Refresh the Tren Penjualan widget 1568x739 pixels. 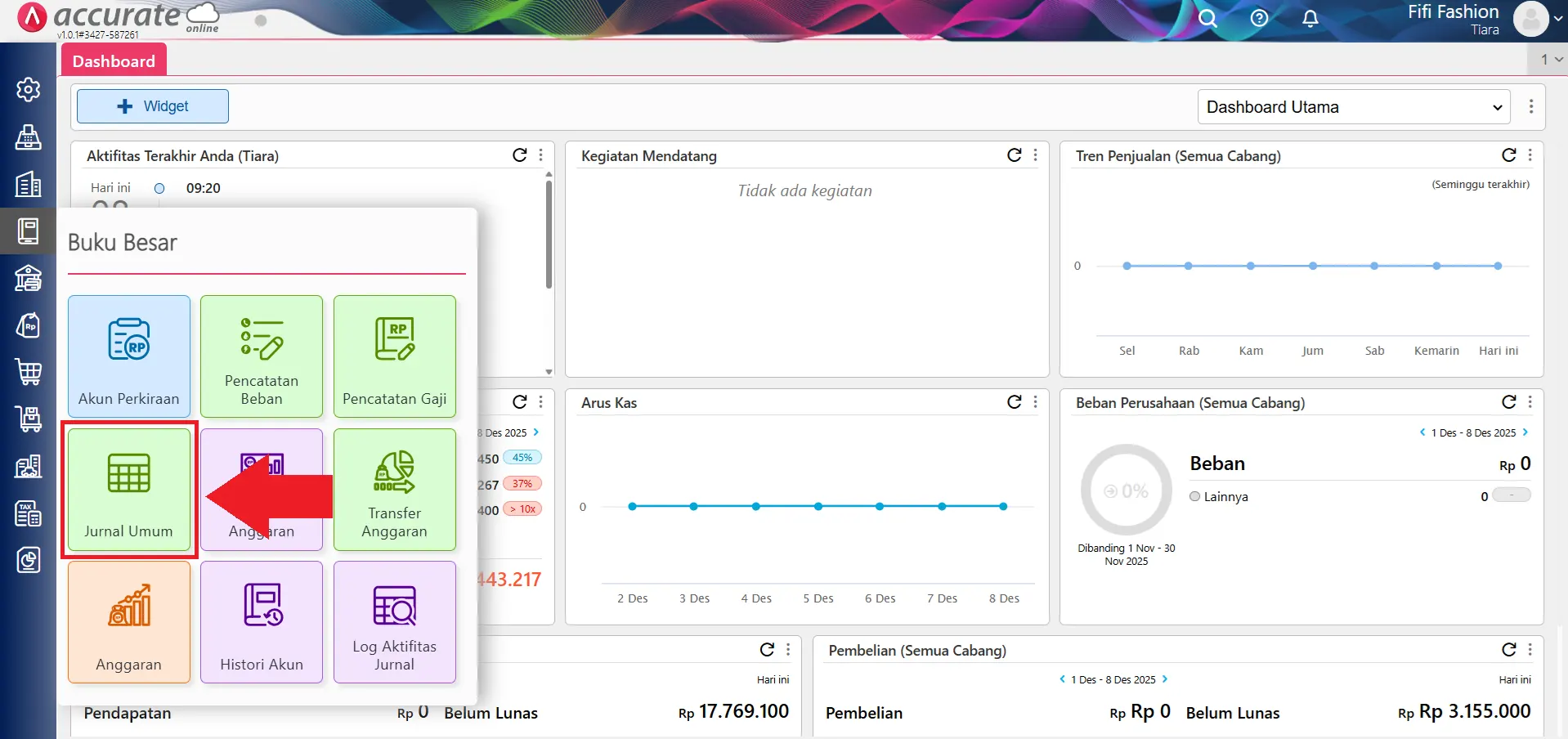pos(1508,155)
